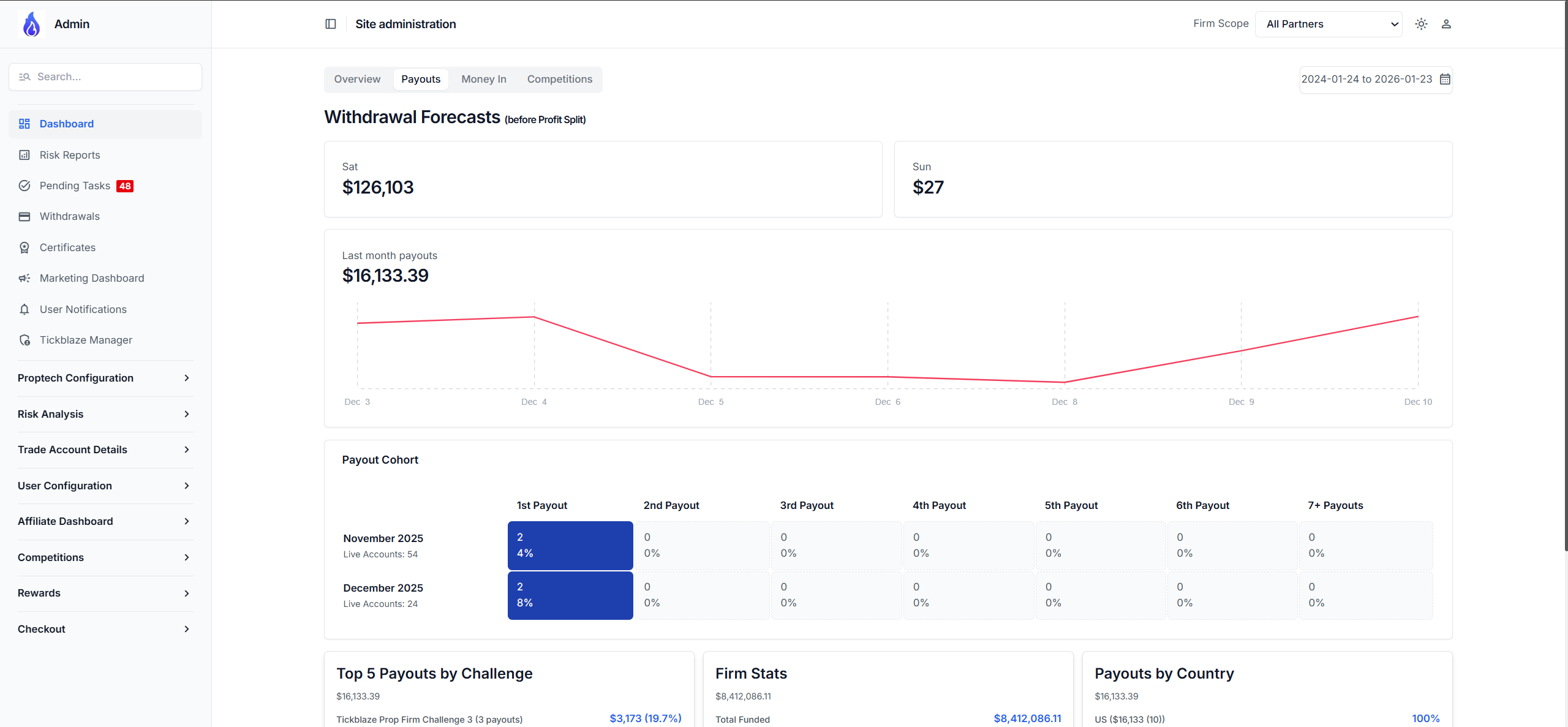Select the November 2025 1st Payout cell
This screenshot has width=1568, height=727.
point(570,545)
